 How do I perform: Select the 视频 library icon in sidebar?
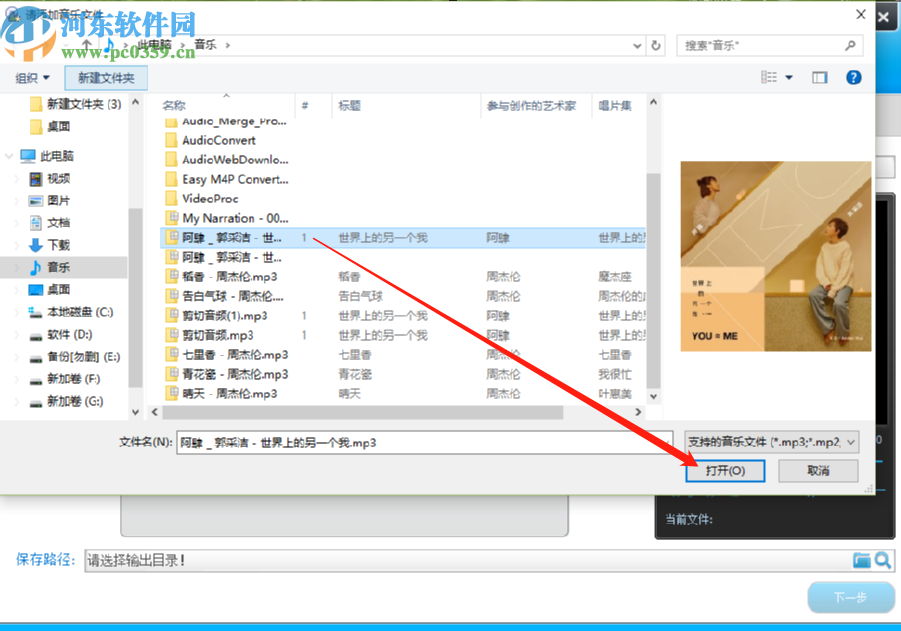tap(37, 179)
